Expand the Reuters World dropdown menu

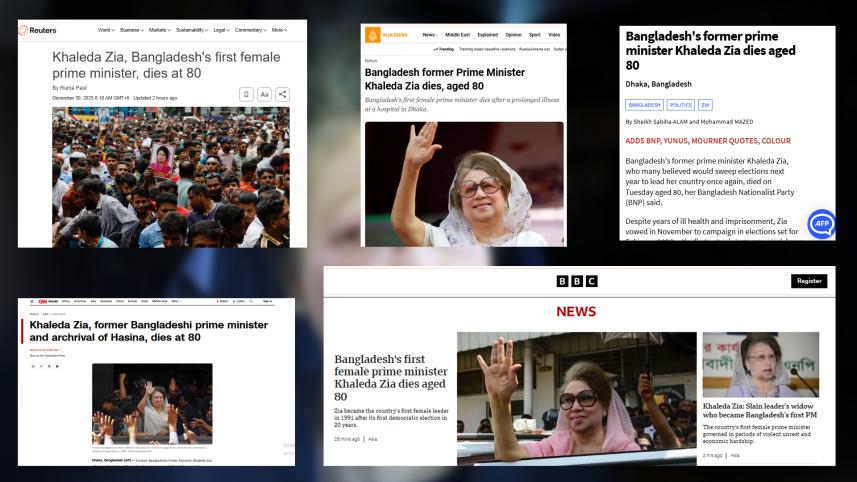(105, 30)
